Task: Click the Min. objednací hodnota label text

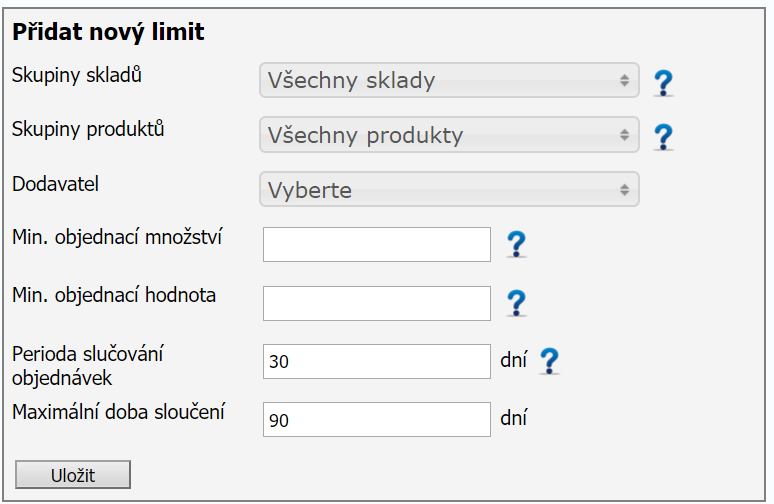Action: click(114, 295)
